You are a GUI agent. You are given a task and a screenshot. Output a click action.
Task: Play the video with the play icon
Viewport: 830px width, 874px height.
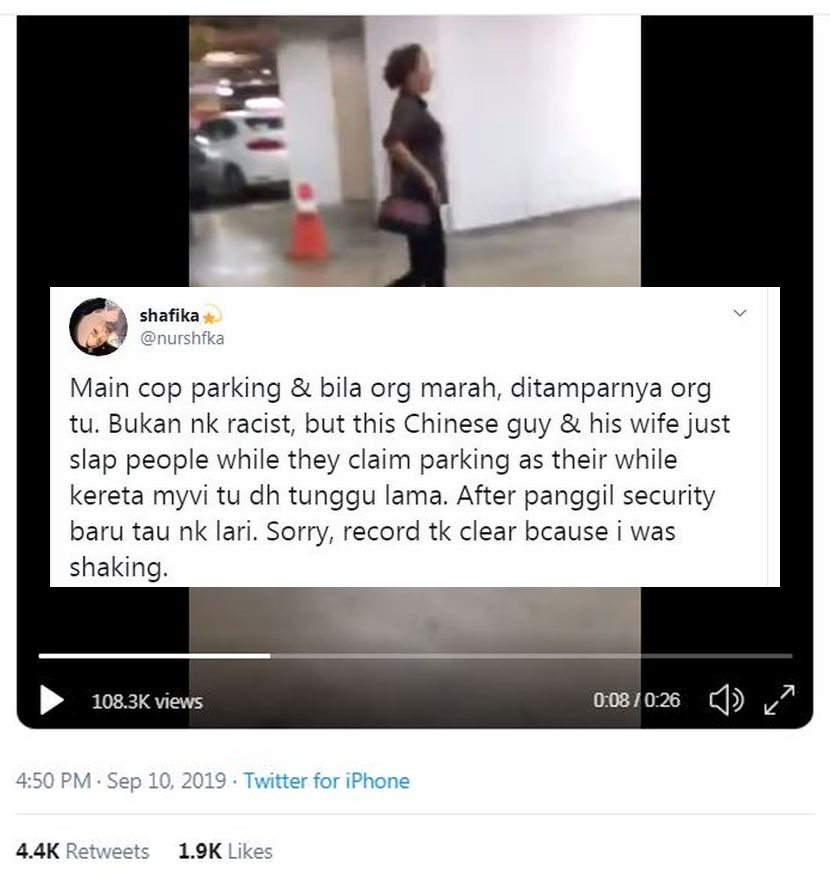(51, 700)
